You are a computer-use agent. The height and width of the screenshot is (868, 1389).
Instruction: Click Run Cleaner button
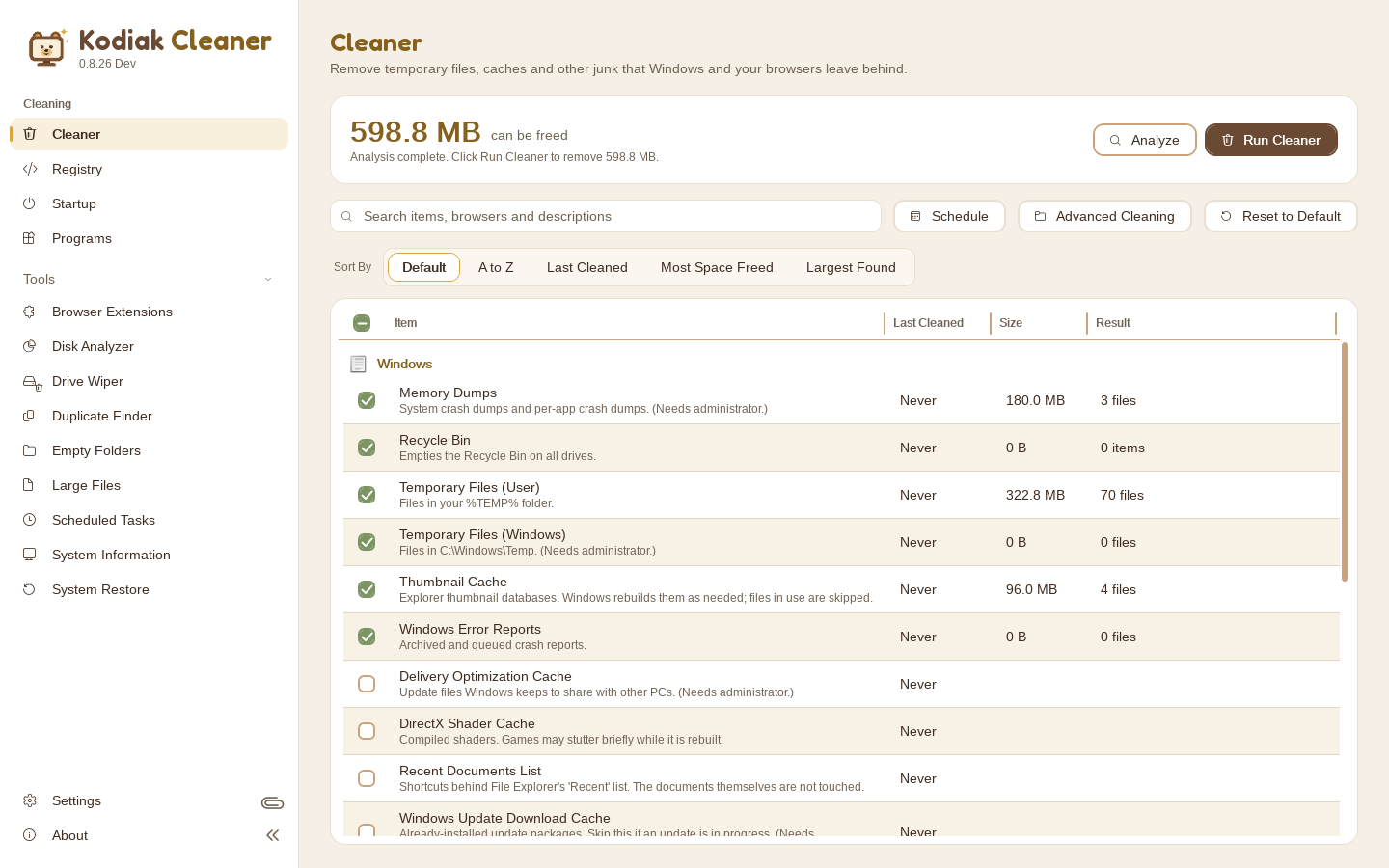[x=1270, y=140]
